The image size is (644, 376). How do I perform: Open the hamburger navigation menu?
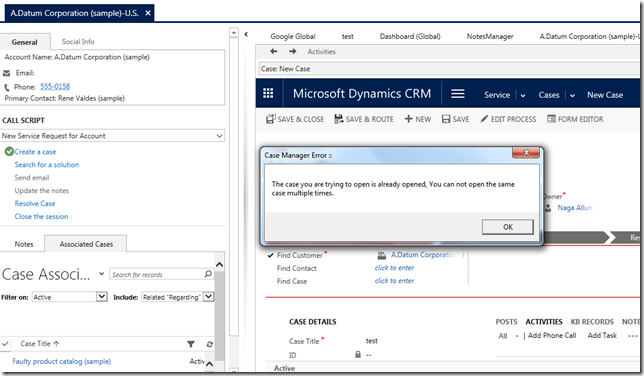point(458,94)
